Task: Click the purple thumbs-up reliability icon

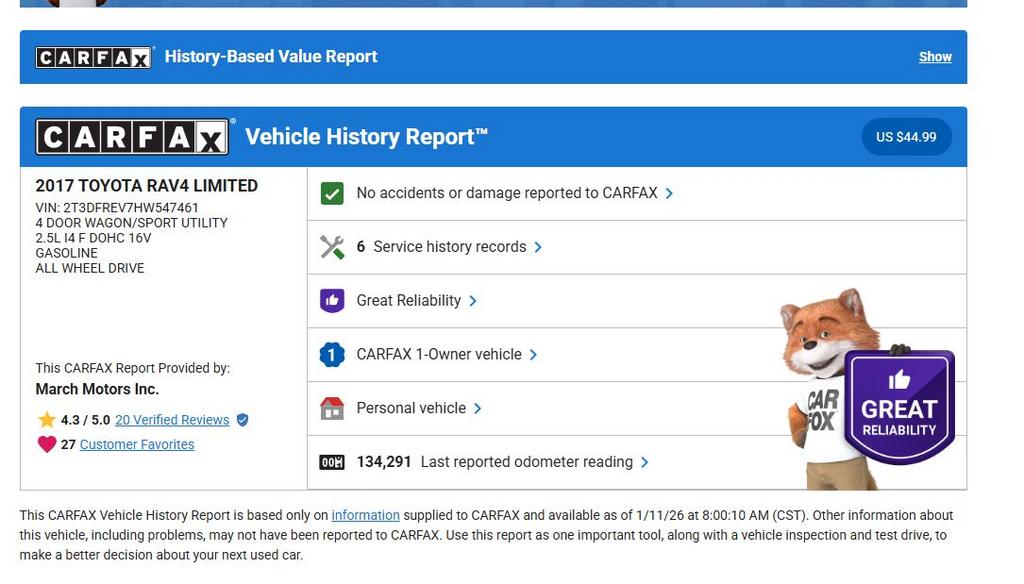Action: click(332, 301)
